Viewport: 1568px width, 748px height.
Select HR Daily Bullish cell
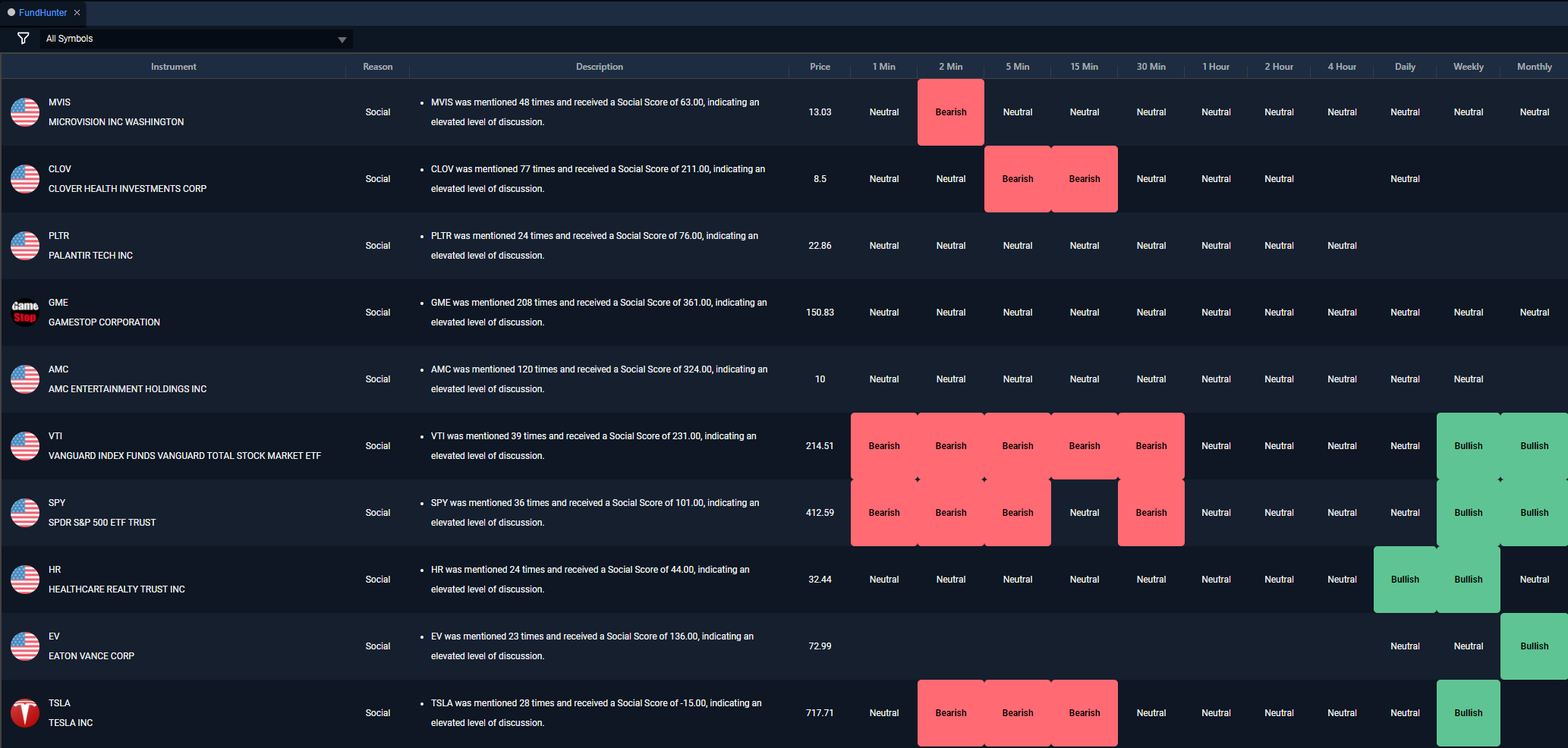click(1405, 580)
